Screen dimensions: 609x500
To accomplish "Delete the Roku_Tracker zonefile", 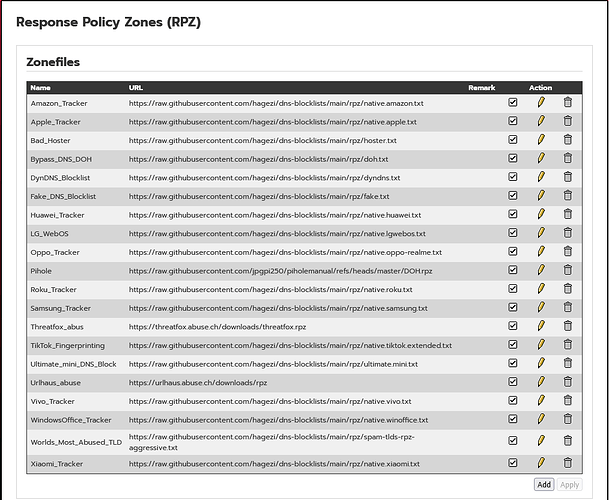I will coord(567,289).
